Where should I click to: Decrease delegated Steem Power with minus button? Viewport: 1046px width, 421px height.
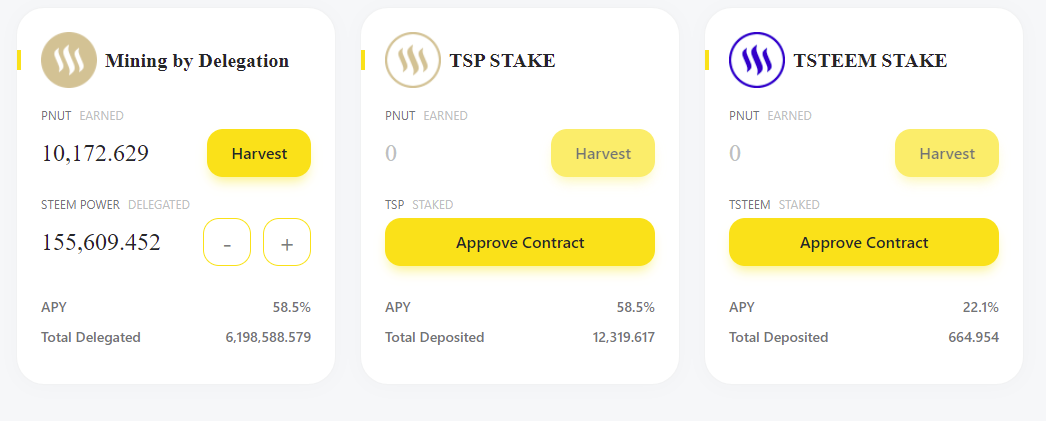click(227, 242)
